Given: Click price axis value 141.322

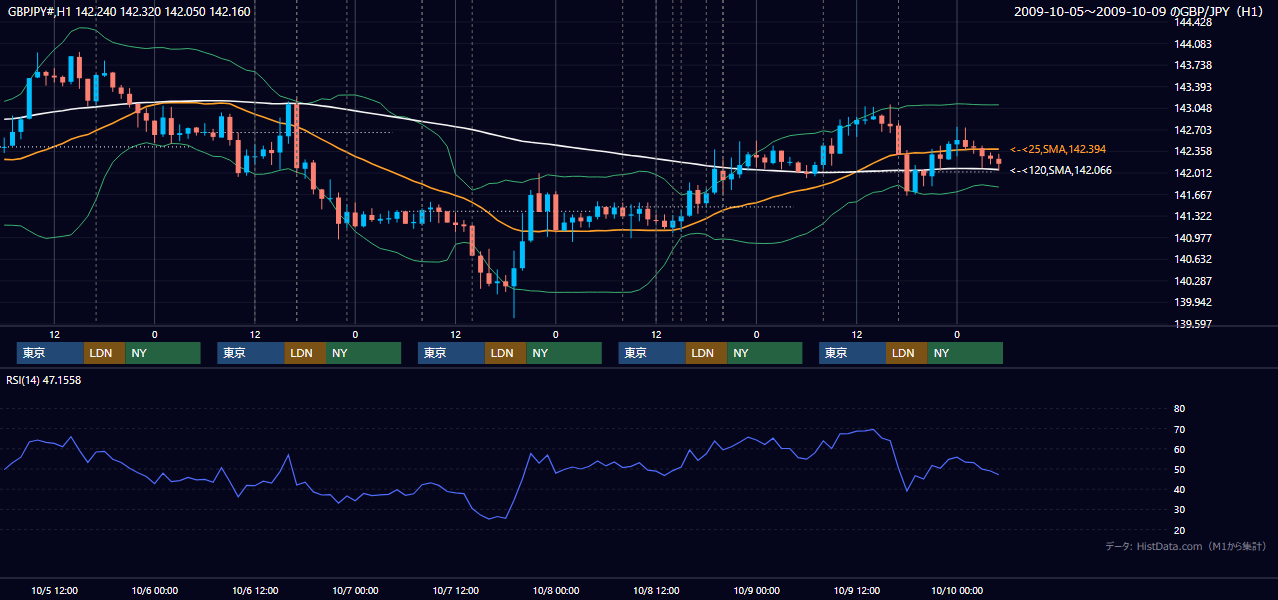Looking at the screenshot, I should [1194, 216].
